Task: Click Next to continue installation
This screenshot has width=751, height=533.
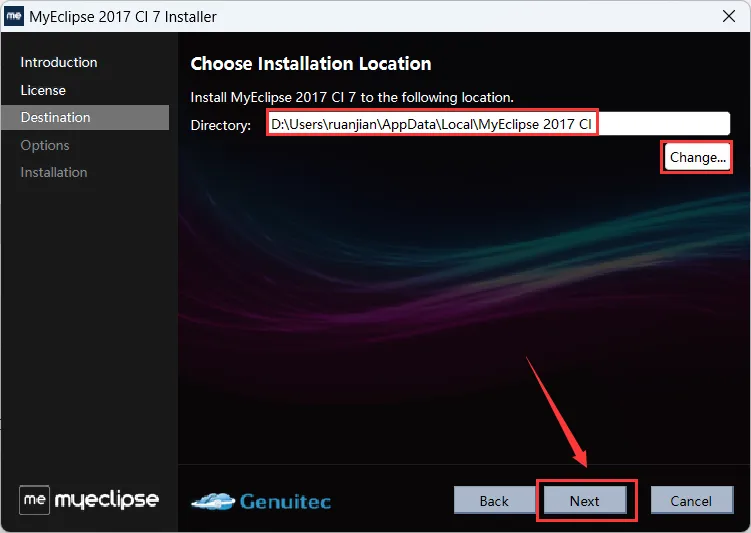Action: click(x=584, y=501)
